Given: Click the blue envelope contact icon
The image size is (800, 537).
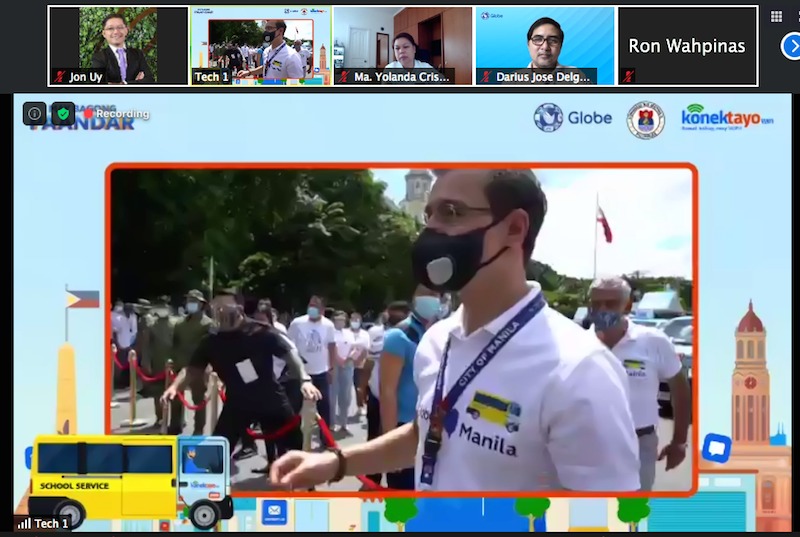Looking at the screenshot, I should pyautogui.click(x=274, y=511).
